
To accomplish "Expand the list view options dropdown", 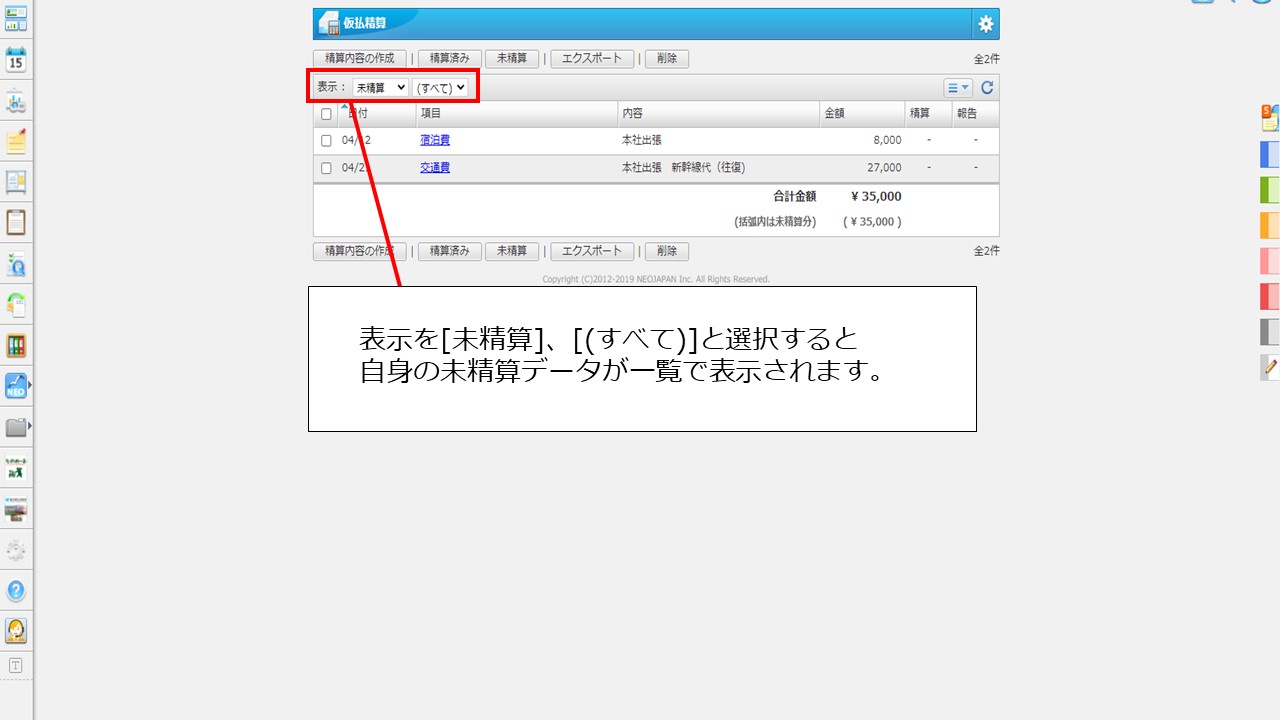I will point(958,88).
